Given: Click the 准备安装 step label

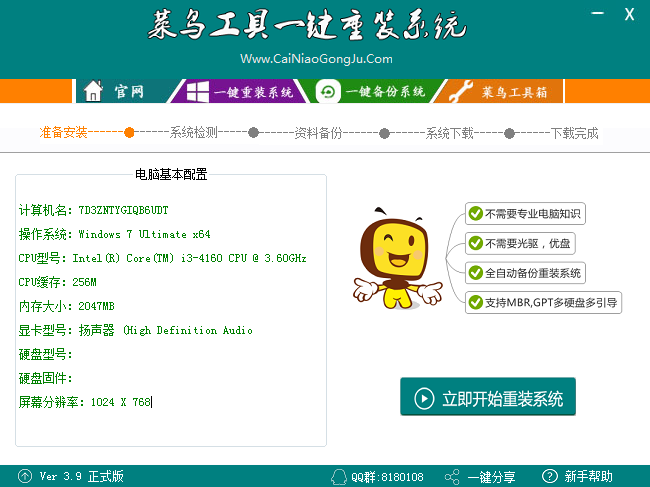Looking at the screenshot, I should click(63, 132).
